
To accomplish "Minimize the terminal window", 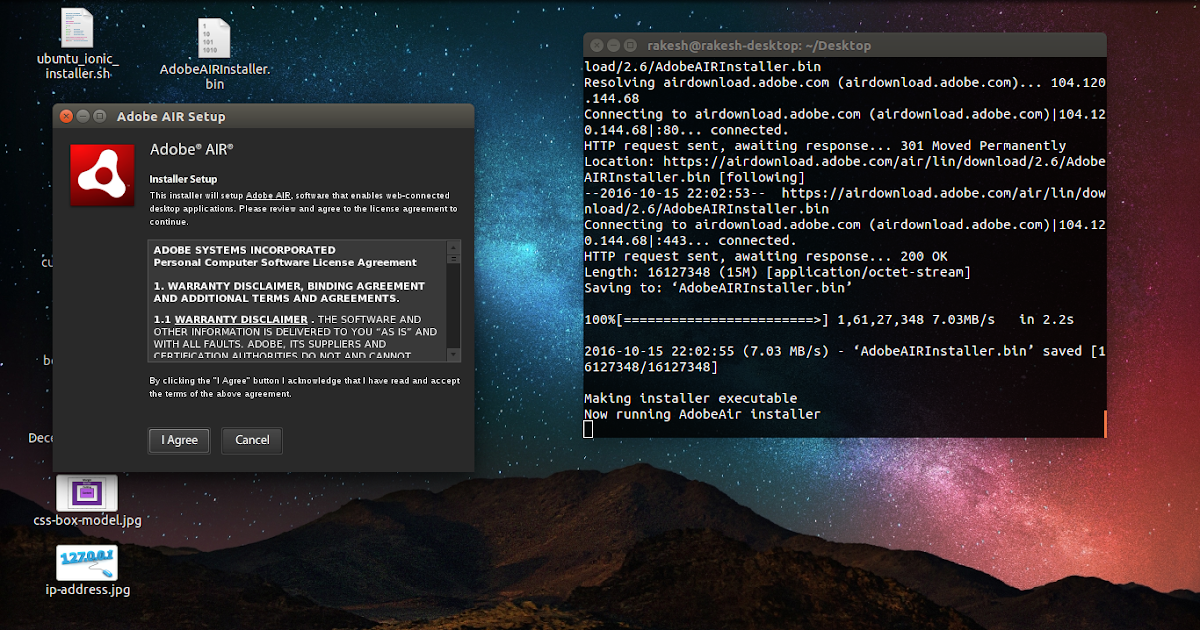I will (x=613, y=45).
